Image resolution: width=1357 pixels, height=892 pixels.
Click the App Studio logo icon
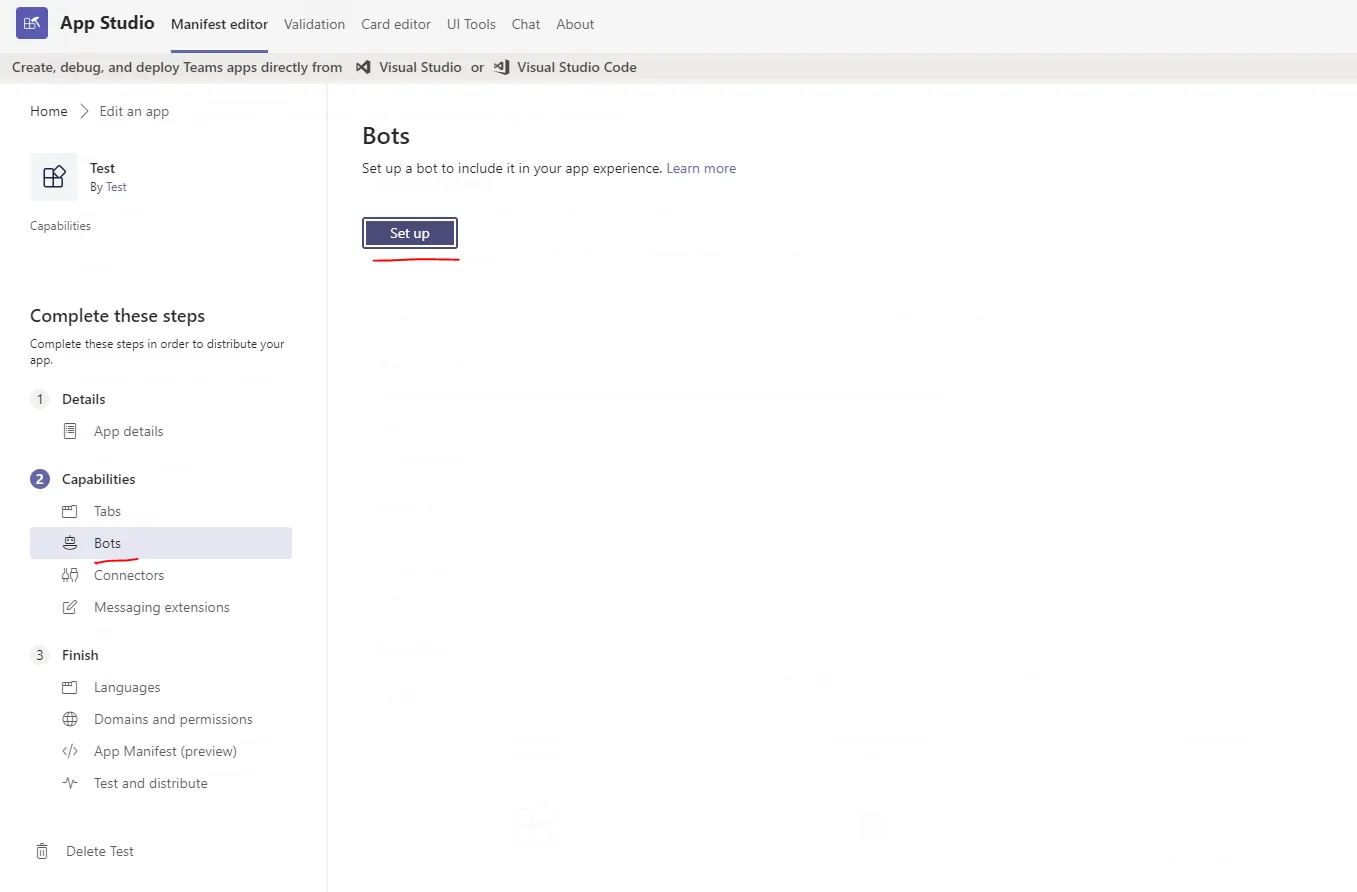coord(32,23)
